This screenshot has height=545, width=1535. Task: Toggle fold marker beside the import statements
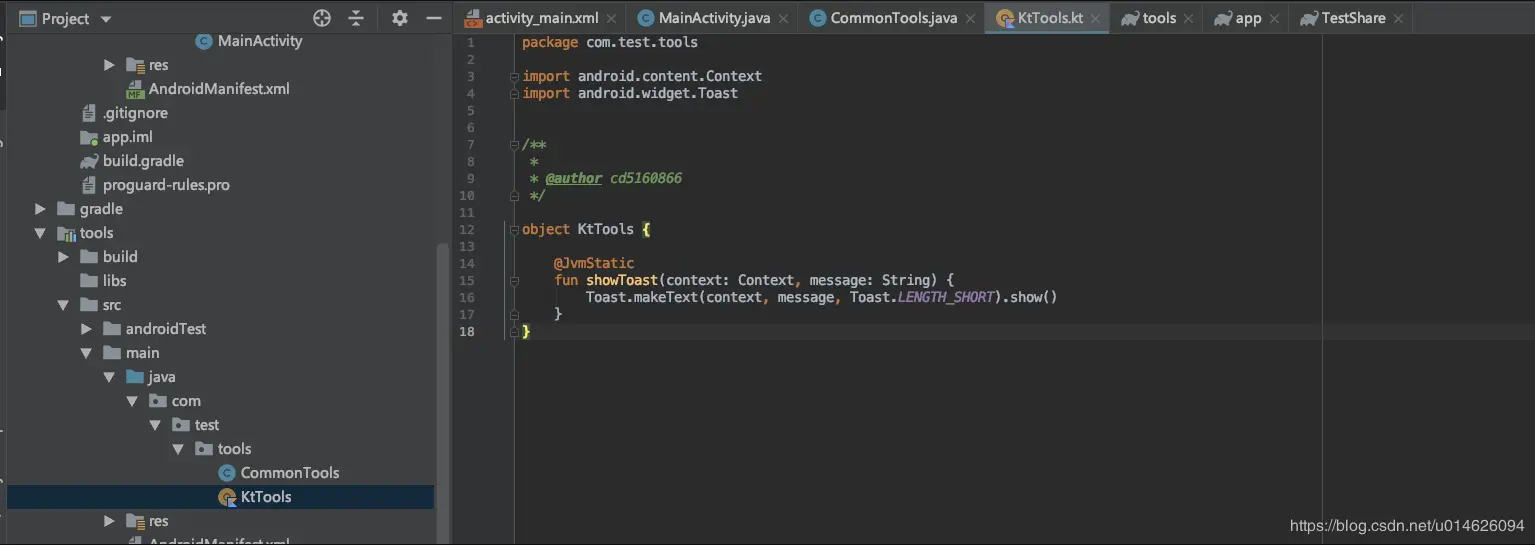[x=513, y=76]
